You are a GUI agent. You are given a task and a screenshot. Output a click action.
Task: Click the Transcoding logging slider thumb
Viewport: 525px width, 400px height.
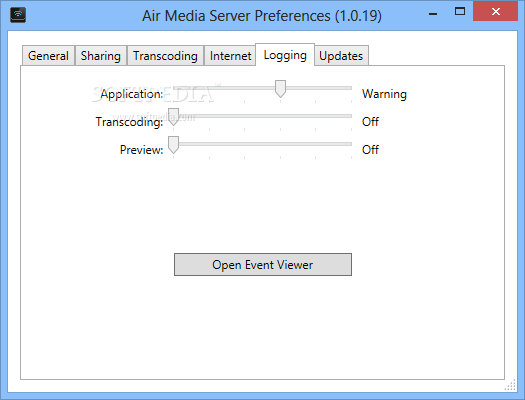(173, 117)
